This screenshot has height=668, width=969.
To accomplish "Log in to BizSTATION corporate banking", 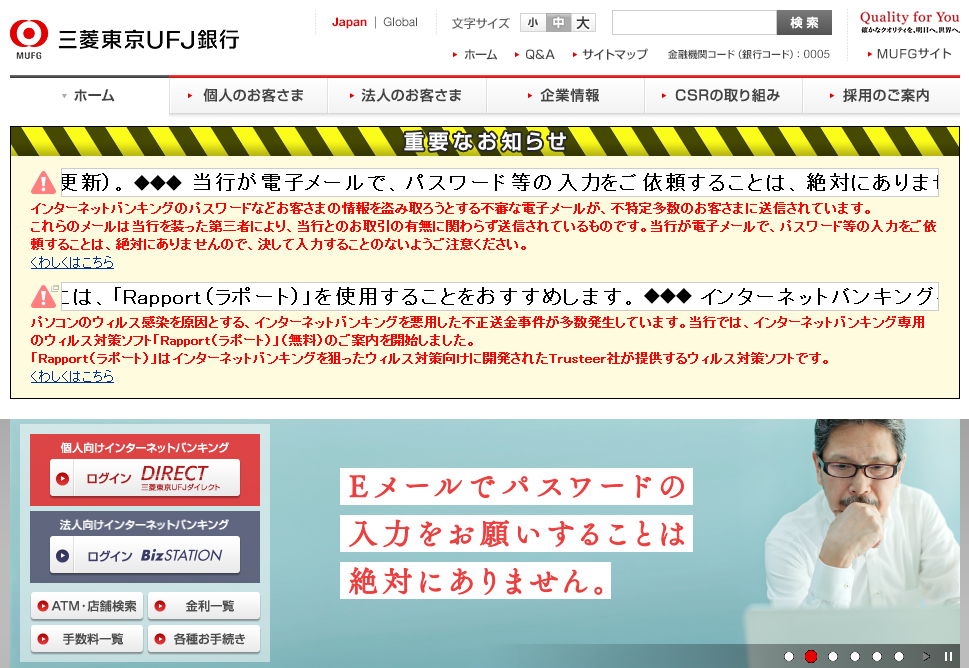I will pyautogui.click(x=145, y=555).
